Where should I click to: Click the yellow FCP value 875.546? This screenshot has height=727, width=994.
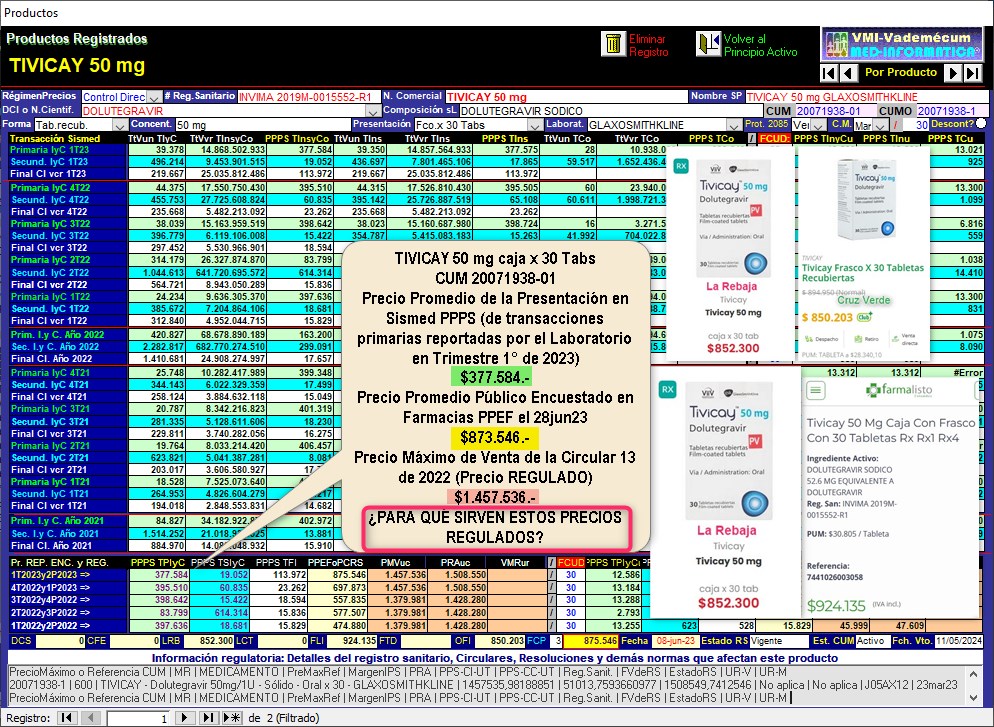pyautogui.click(x=590, y=641)
